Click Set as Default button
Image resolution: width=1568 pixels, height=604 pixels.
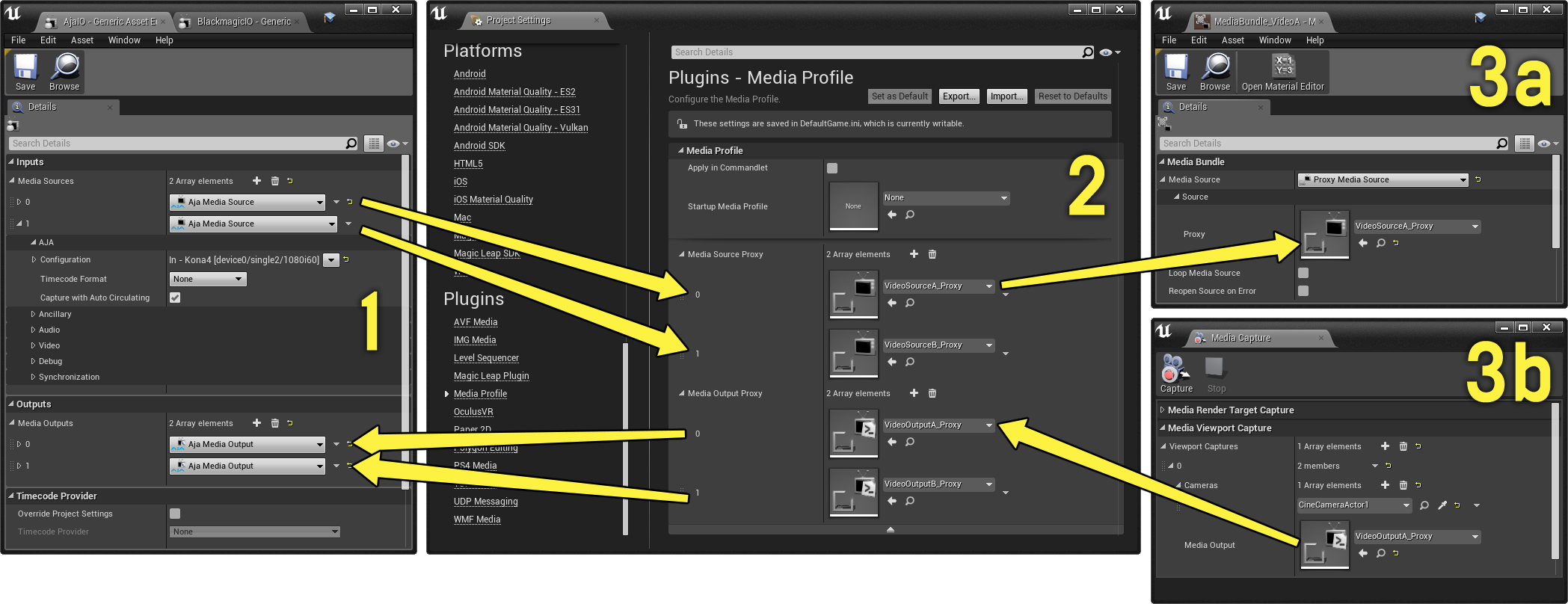[x=900, y=96]
